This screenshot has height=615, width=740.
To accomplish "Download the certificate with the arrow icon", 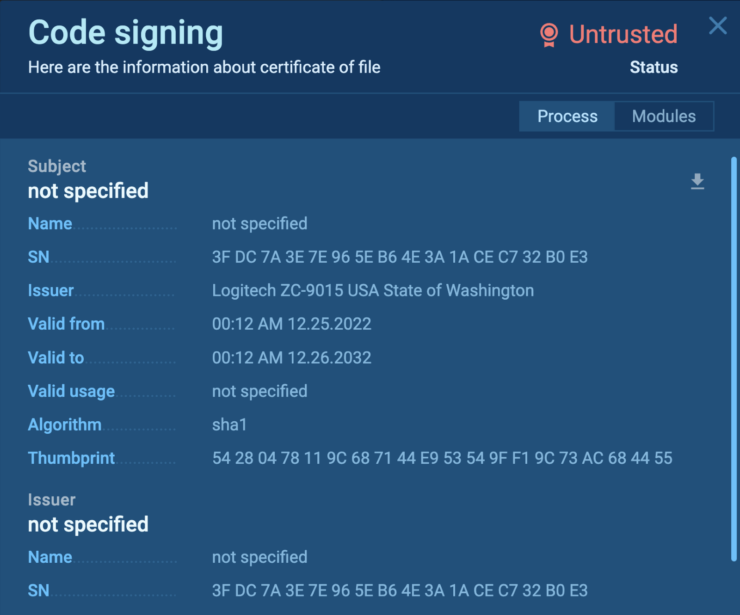I will coord(697,181).
